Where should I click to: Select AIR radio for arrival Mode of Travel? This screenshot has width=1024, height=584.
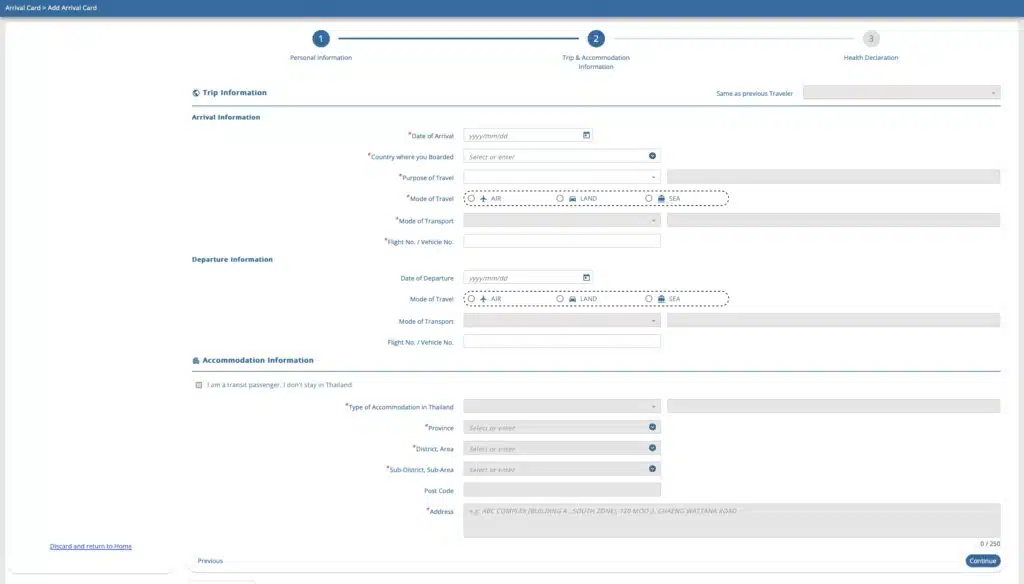coord(471,199)
